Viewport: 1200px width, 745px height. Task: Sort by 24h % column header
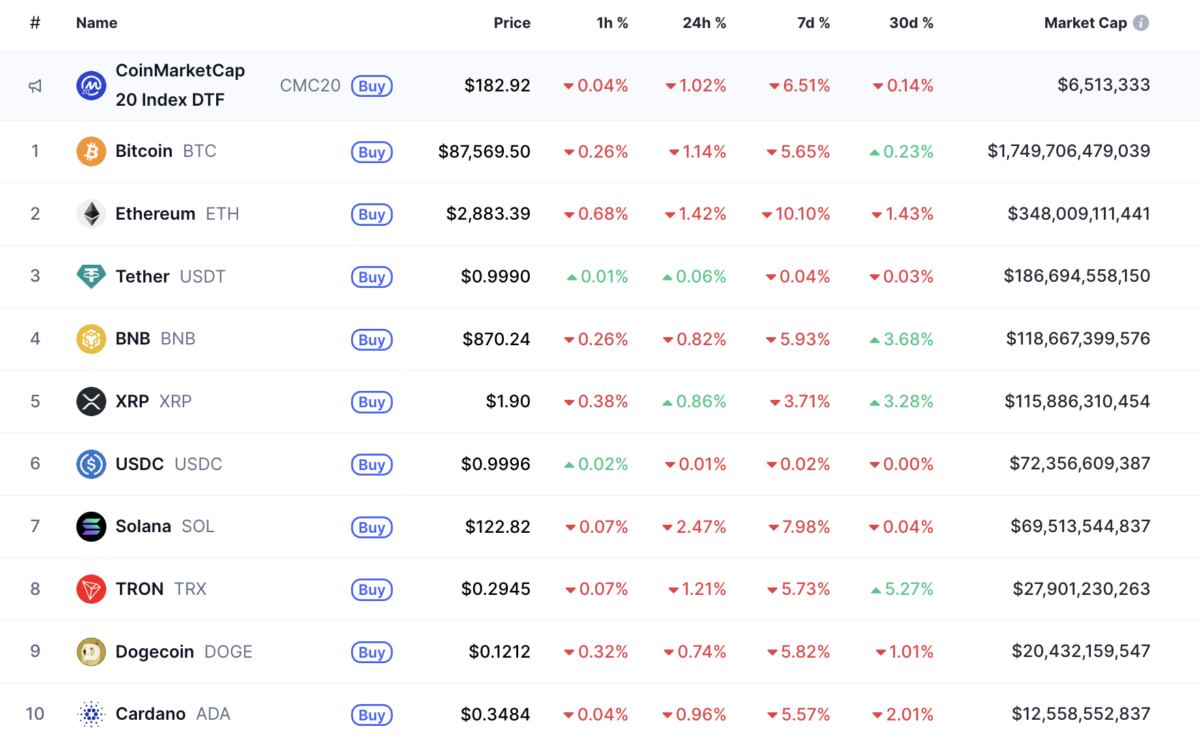(x=704, y=23)
